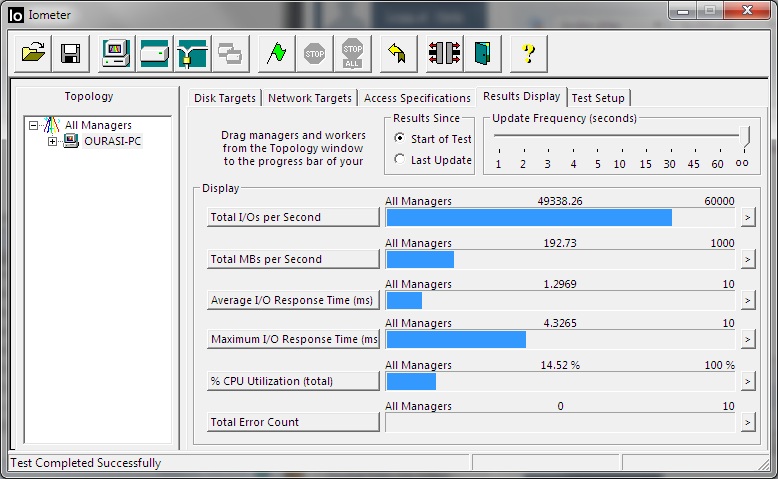The image size is (778, 479).
Task: Select OURASI-PC in Topology tree
Action: coord(113,141)
